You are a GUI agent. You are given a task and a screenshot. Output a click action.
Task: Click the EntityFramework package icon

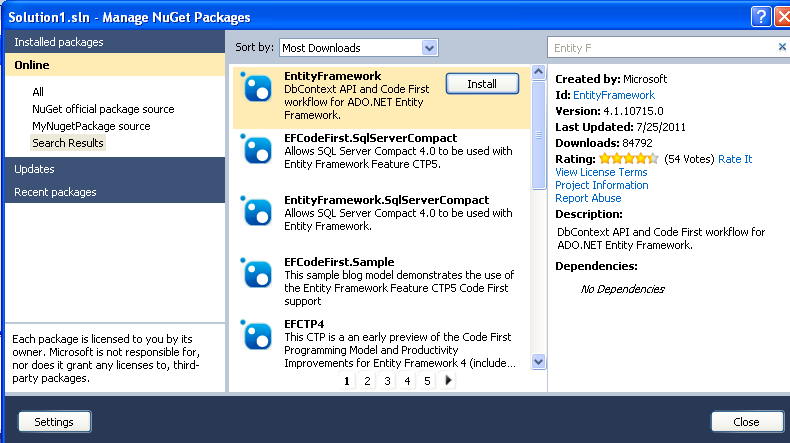pyautogui.click(x=258, y=86)
